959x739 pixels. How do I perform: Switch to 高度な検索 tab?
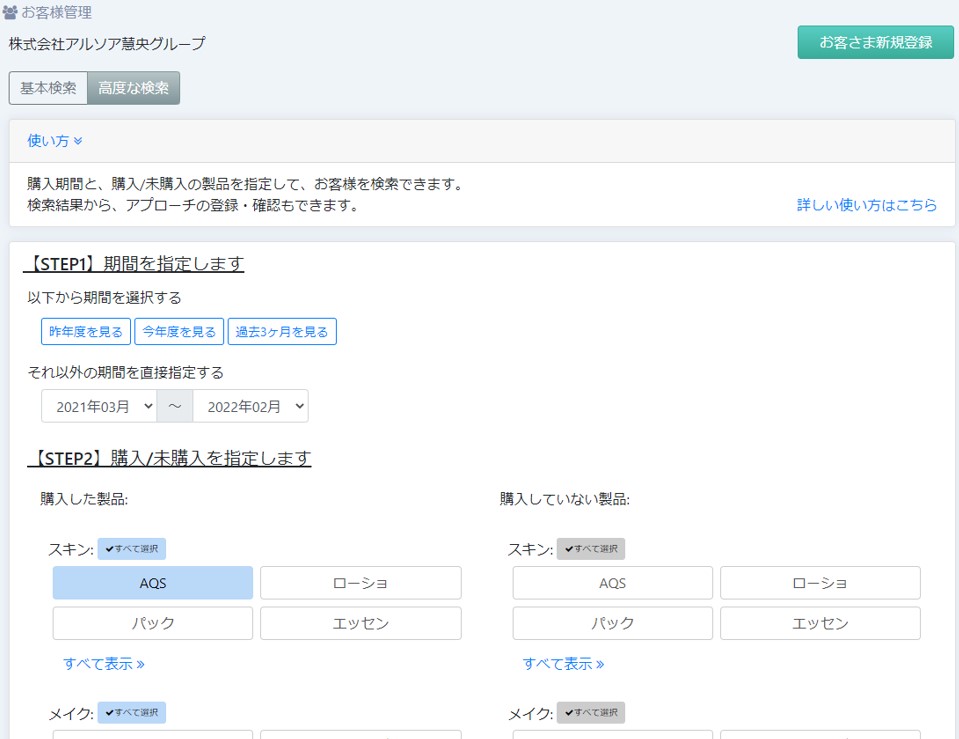point(133,88)
